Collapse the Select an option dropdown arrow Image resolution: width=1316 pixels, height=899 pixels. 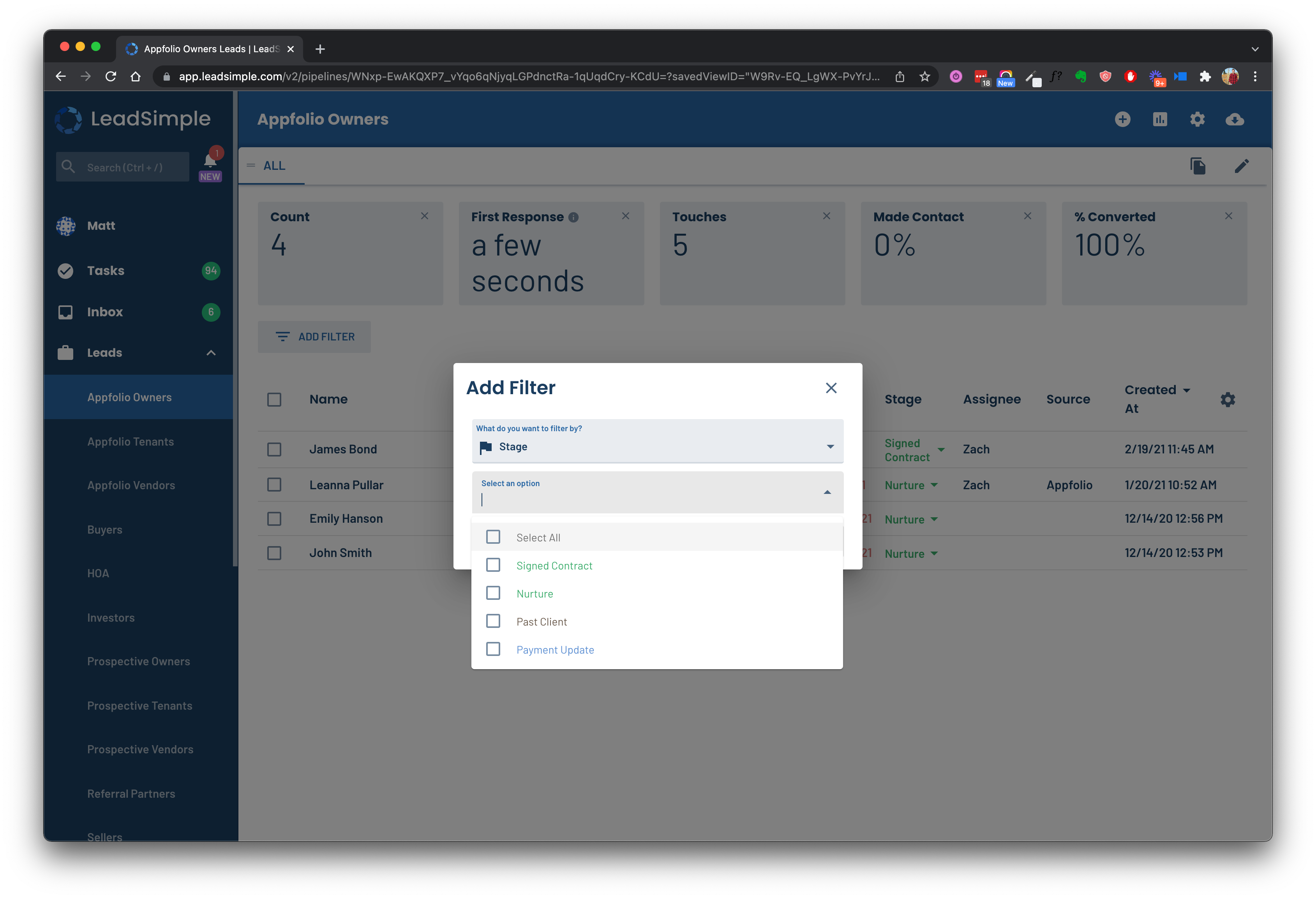tap(827, 492)
